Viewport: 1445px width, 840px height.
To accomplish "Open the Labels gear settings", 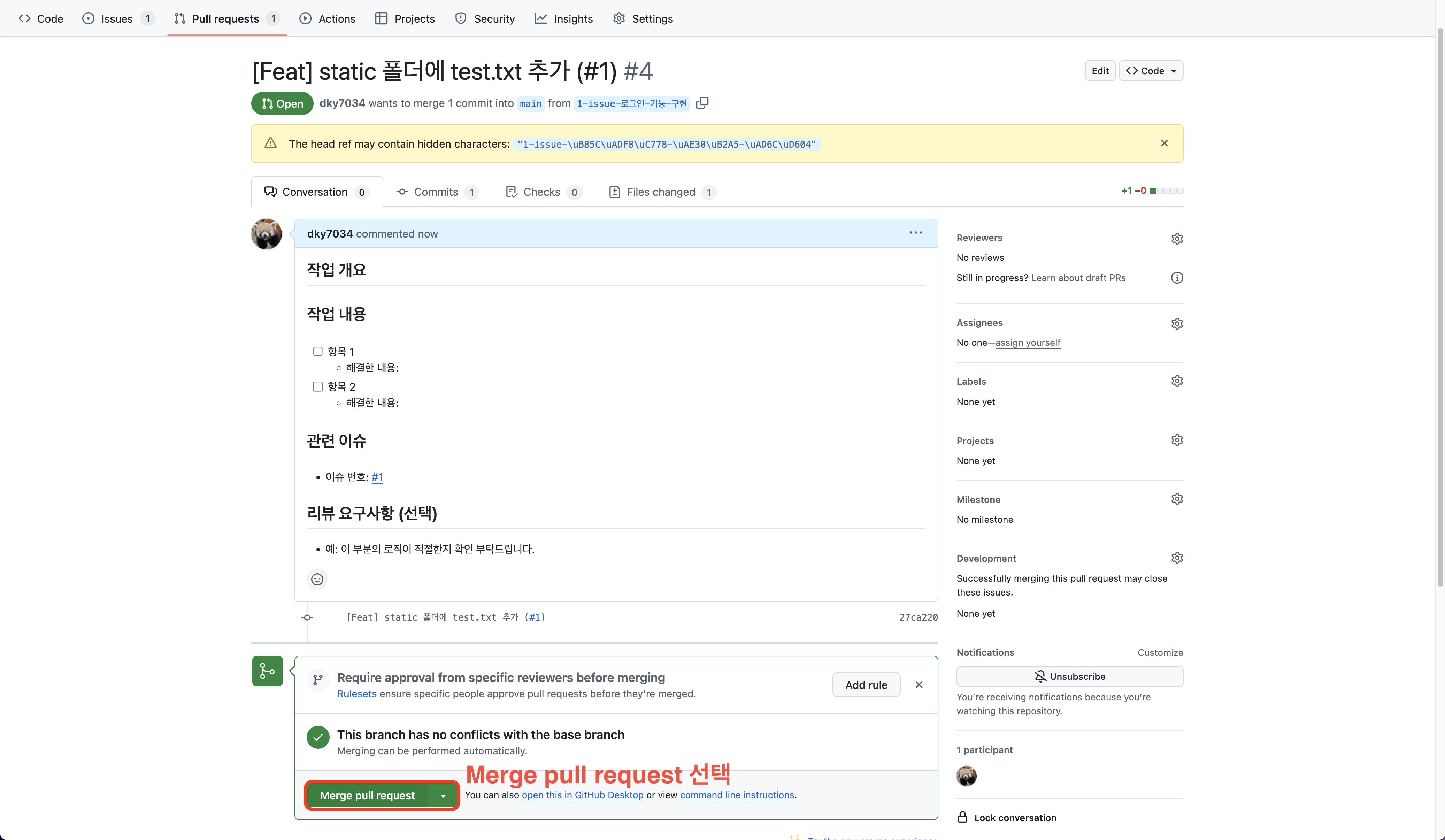I will [x=1177, y=381].
